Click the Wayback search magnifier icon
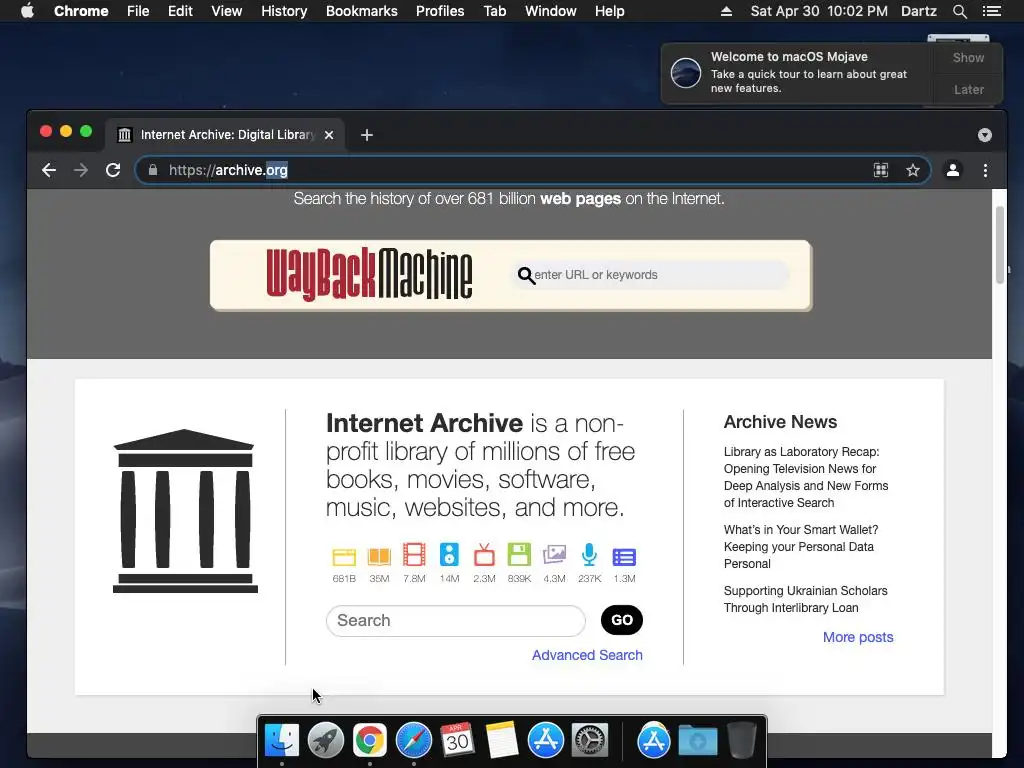 526,276
